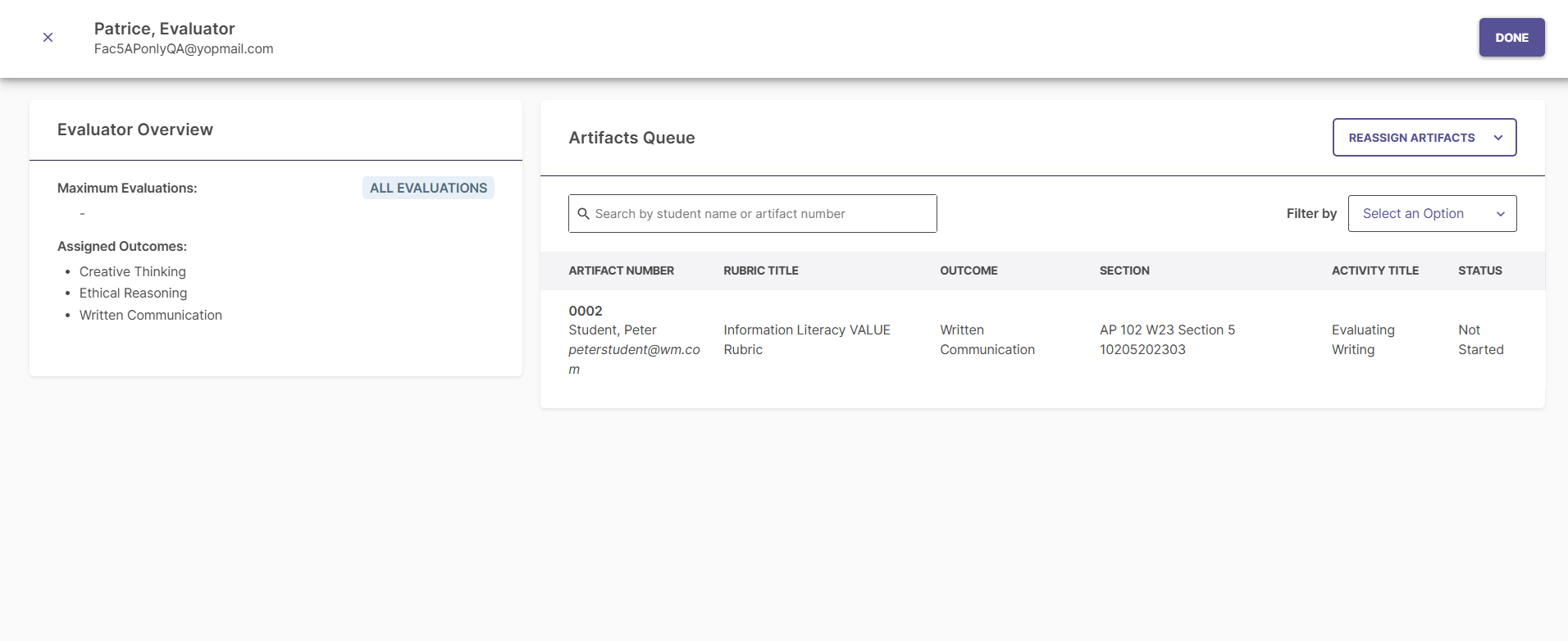This screenshot has height=641, width=1568.
Task: Open artifact number 0002
Action: [x=586, y=311]
